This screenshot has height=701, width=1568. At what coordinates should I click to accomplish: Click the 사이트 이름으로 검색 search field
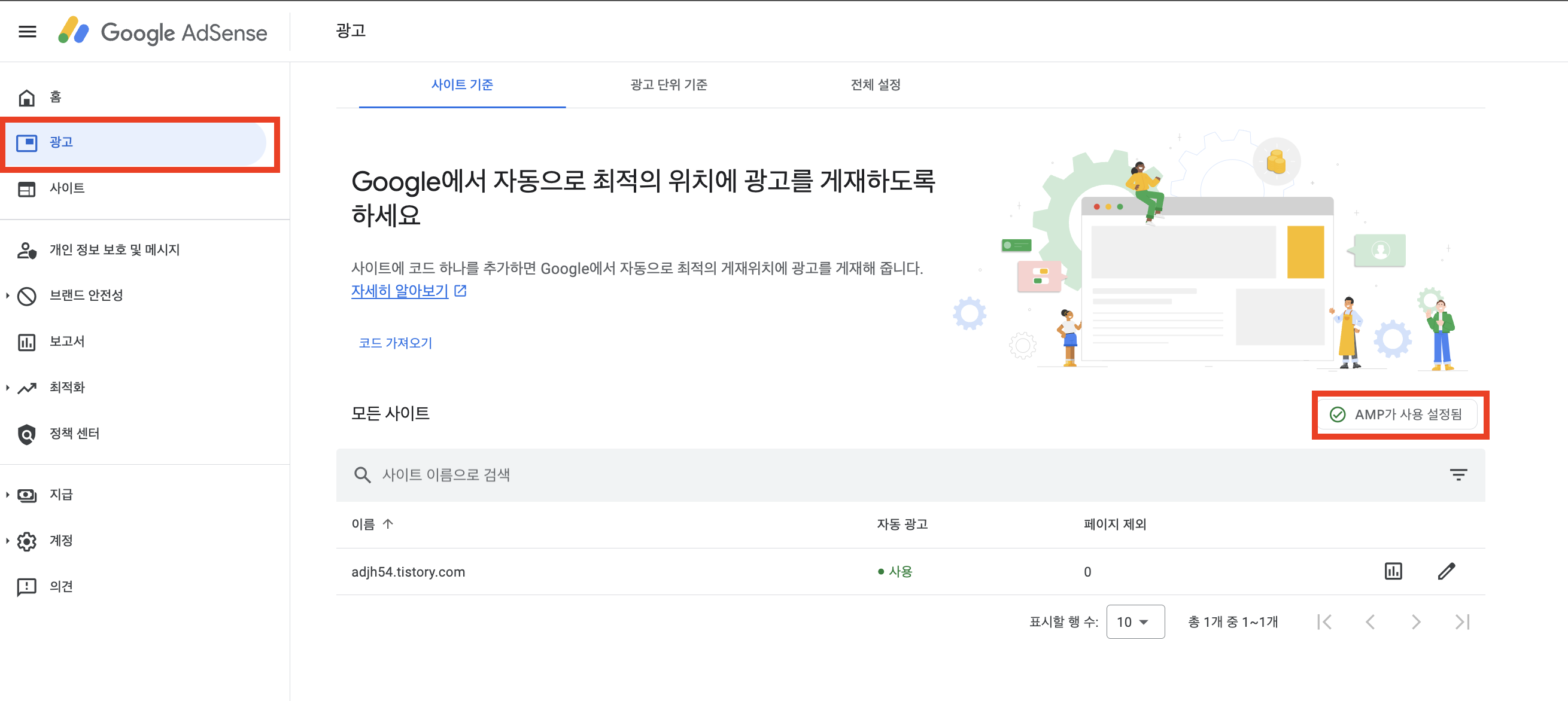tap(446, 475)
